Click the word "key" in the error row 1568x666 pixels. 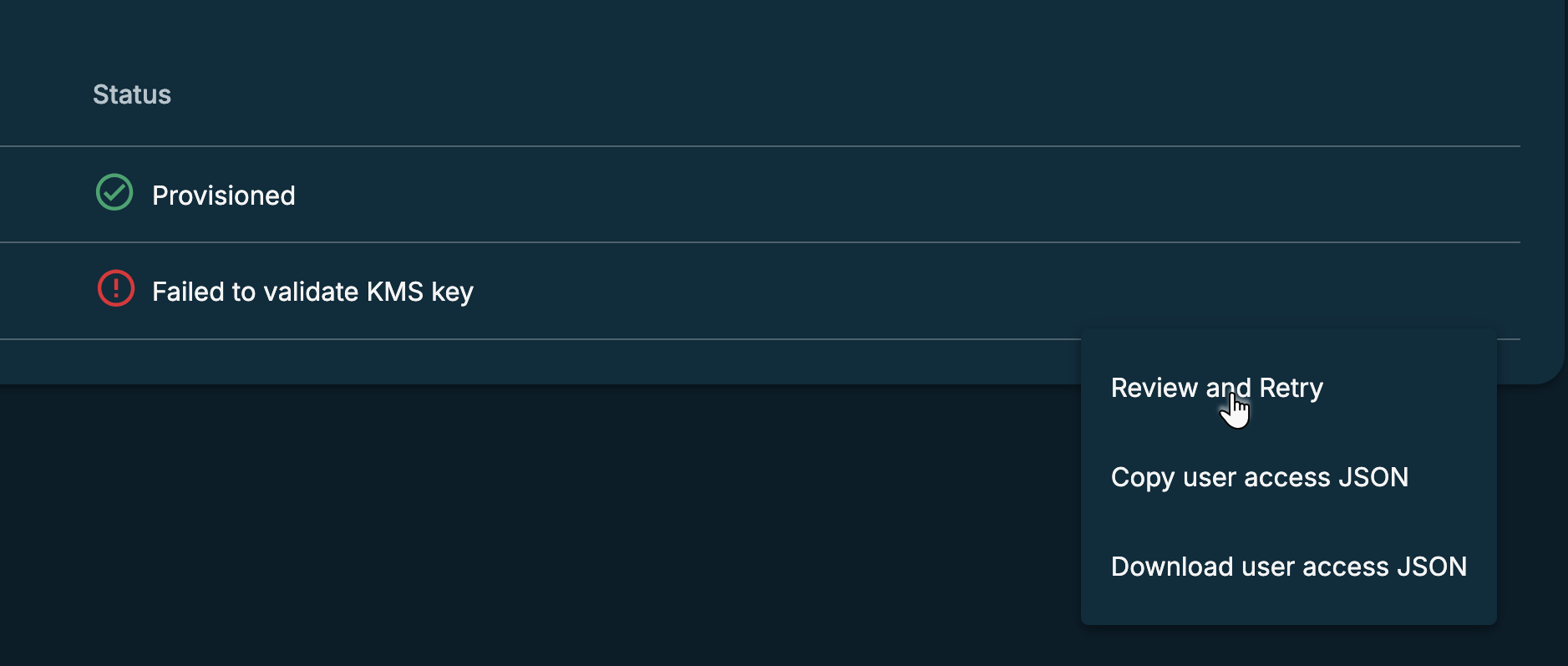click(452, 292)
